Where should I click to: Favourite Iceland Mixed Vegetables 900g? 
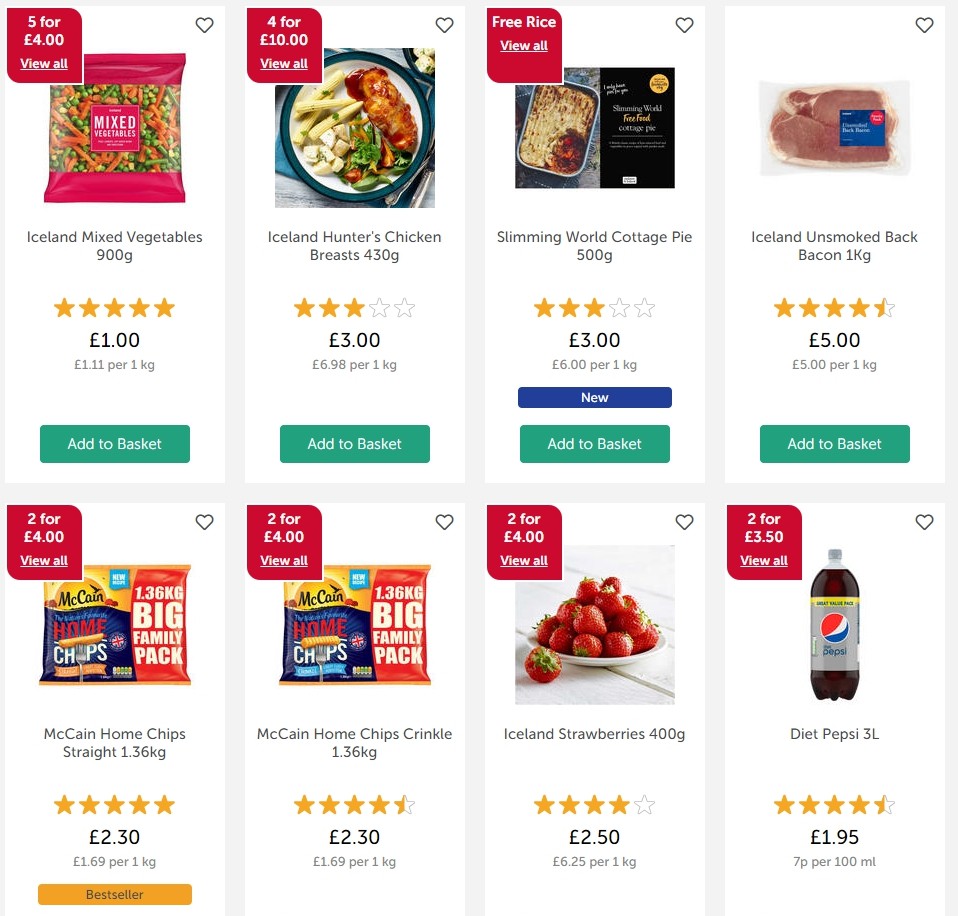[204, 25]
